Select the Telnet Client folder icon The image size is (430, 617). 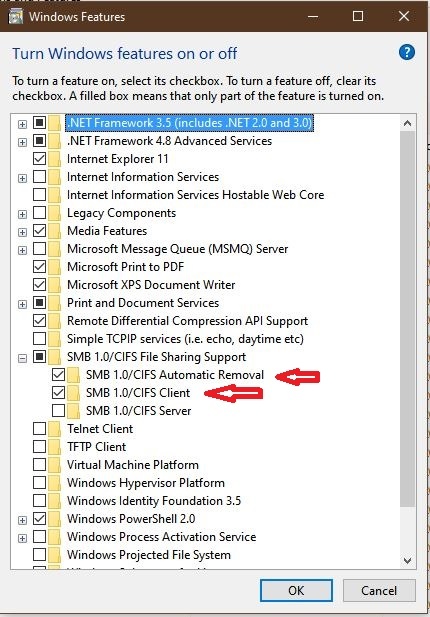[55, 429]
